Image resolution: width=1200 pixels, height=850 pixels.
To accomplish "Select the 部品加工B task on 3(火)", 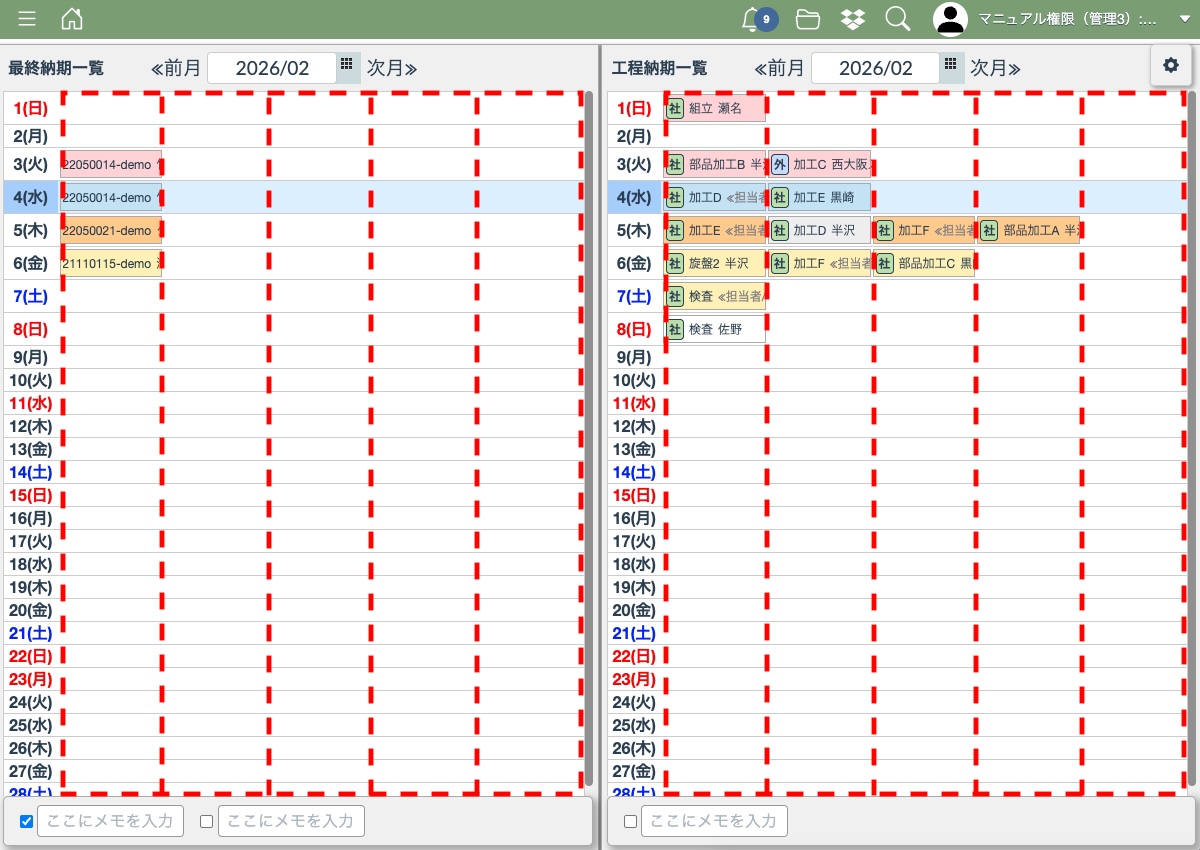I will coord(717,164).
